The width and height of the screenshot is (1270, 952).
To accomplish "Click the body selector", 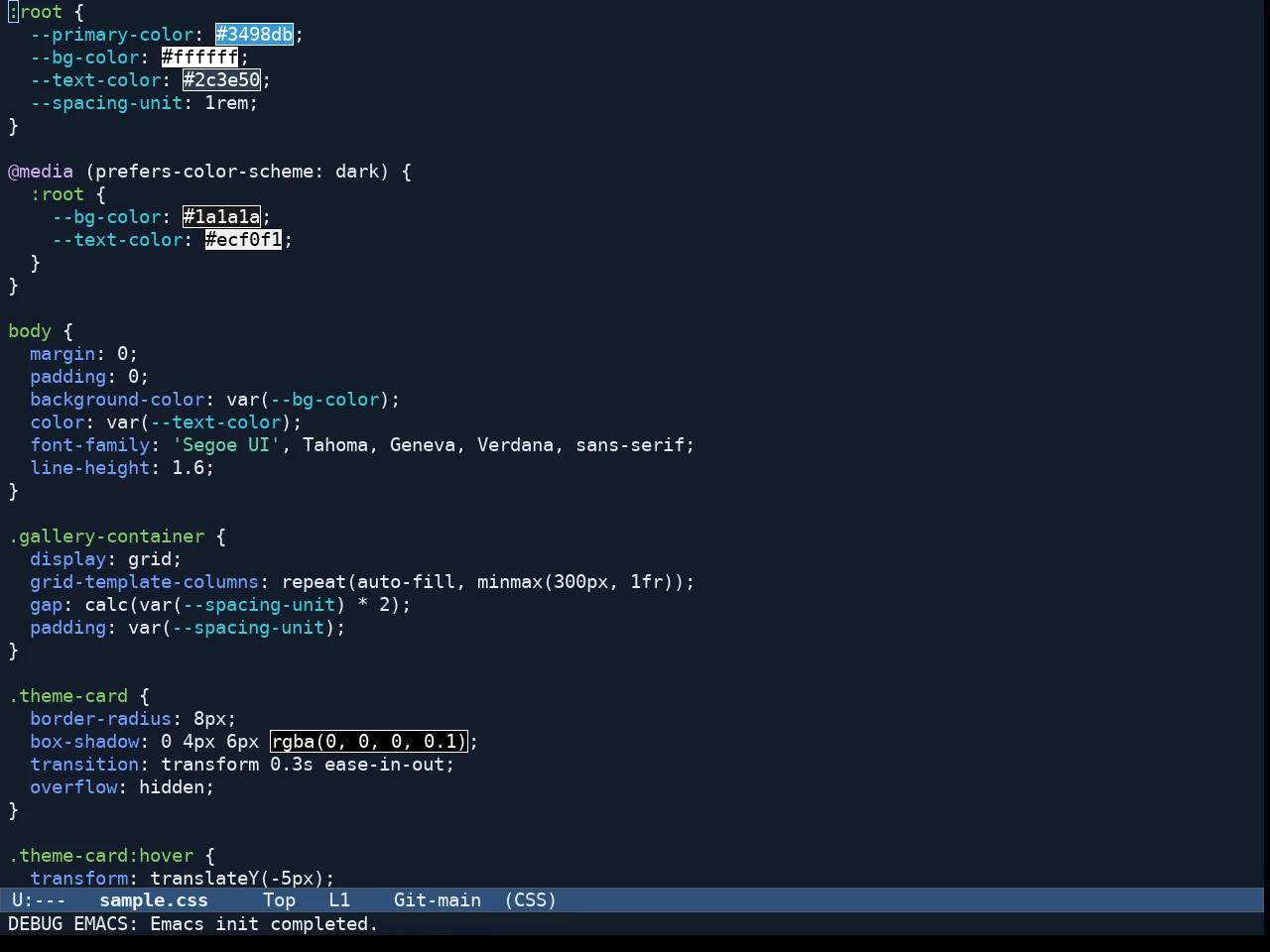I will (30, 331).
